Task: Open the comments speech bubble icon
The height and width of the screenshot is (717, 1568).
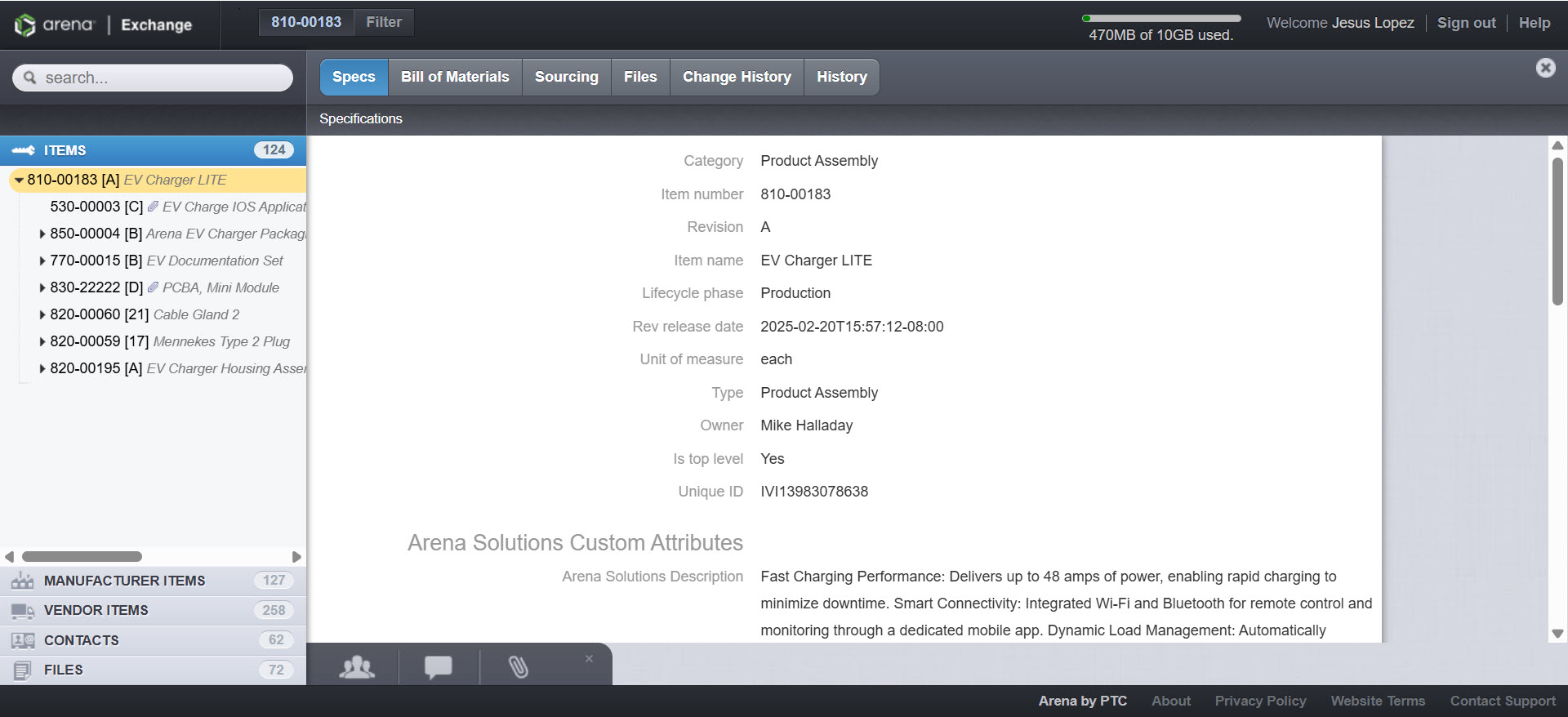Action: 439,667
